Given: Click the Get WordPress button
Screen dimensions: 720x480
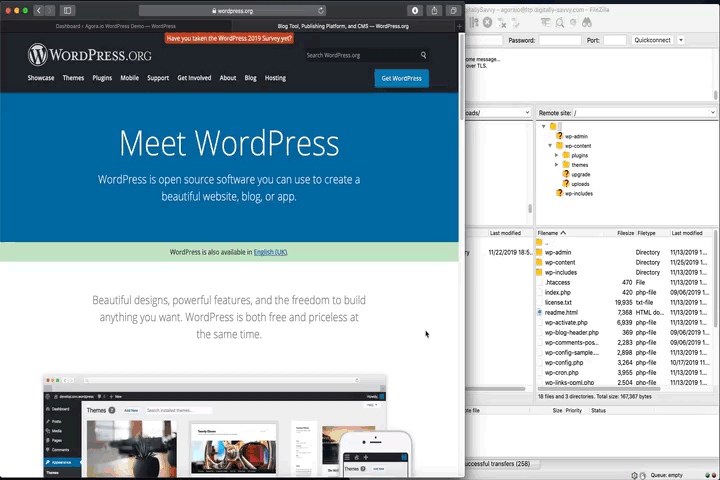Looking at the screenshot, I should point(401,78).
